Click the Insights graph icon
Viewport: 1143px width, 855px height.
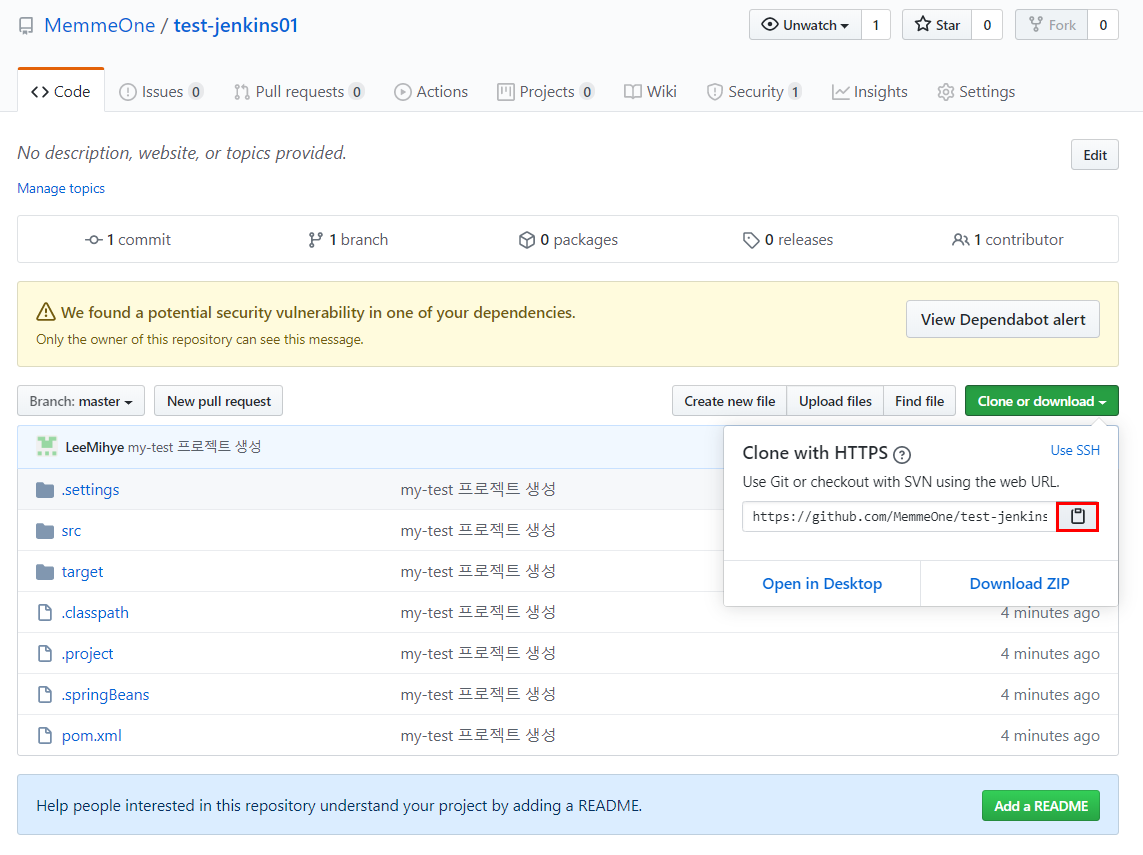pyautogui.click(x=840, y=92)
